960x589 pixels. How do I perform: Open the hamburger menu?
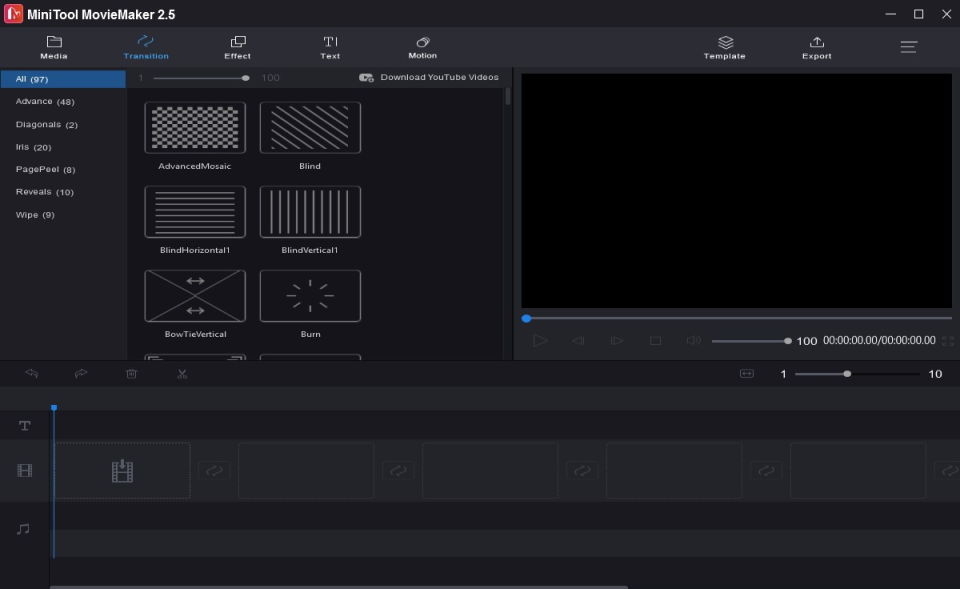tap(909, 47)
